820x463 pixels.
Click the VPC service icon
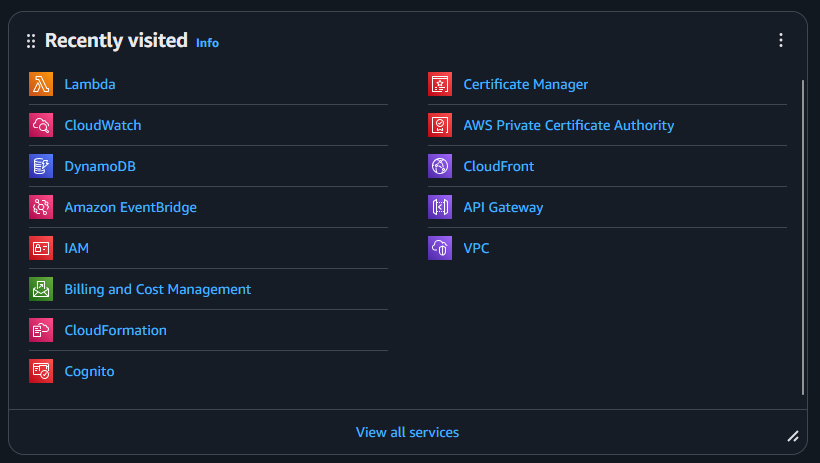click(x=440, y=248)
